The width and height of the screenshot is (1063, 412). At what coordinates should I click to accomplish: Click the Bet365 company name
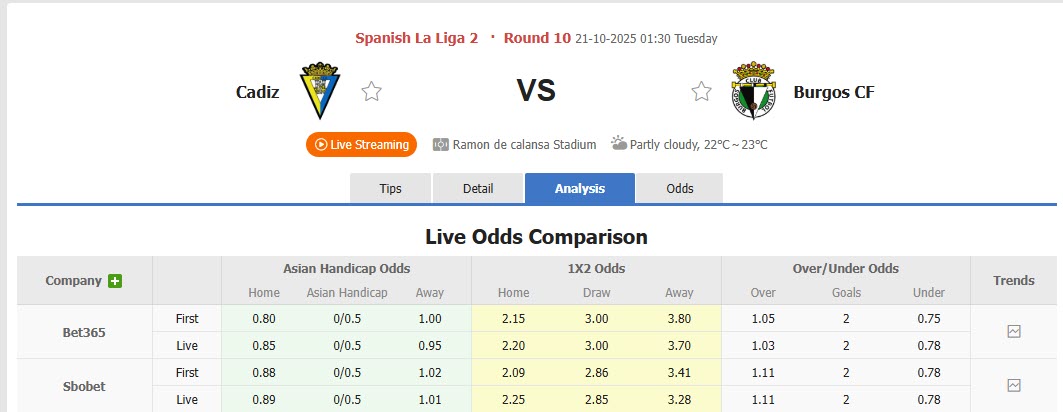coord(84,332)
